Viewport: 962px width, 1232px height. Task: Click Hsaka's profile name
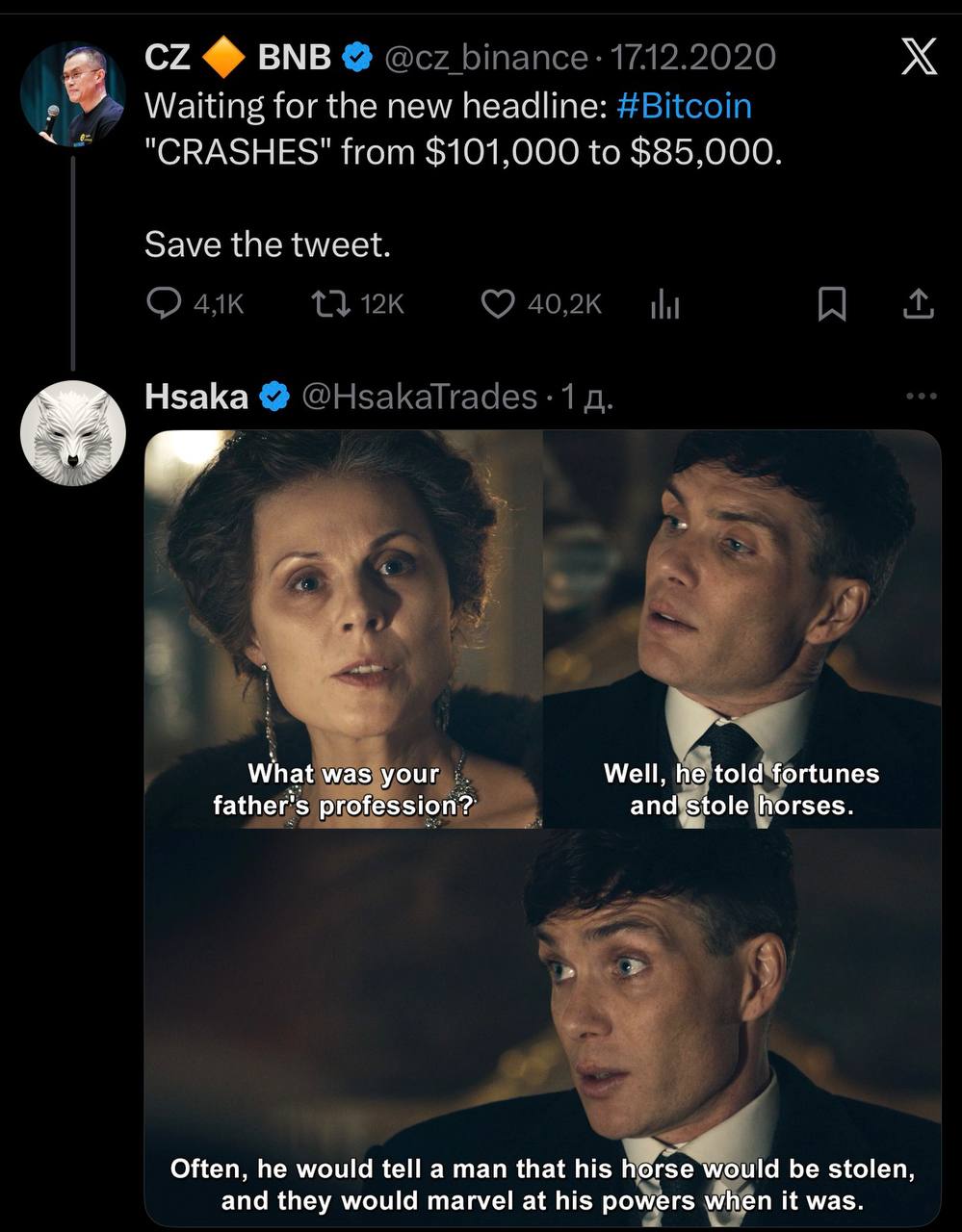coord(195,395)
